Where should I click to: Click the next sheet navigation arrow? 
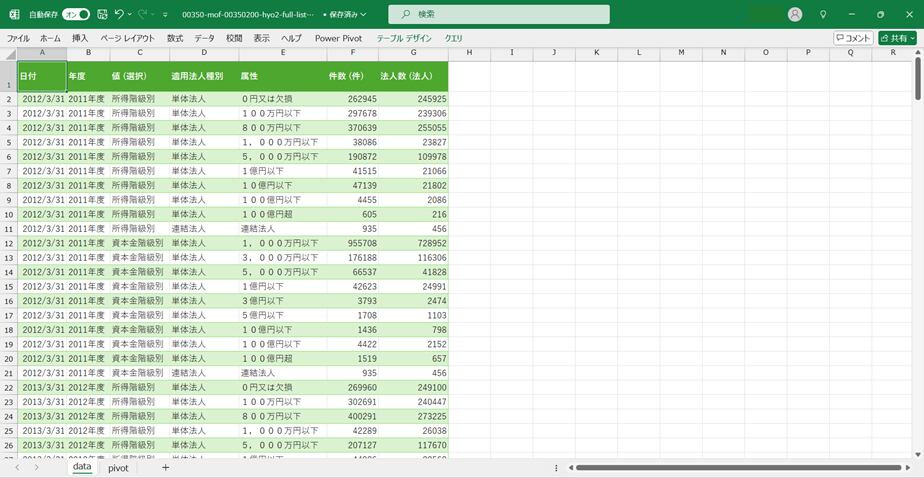[36, 467]
